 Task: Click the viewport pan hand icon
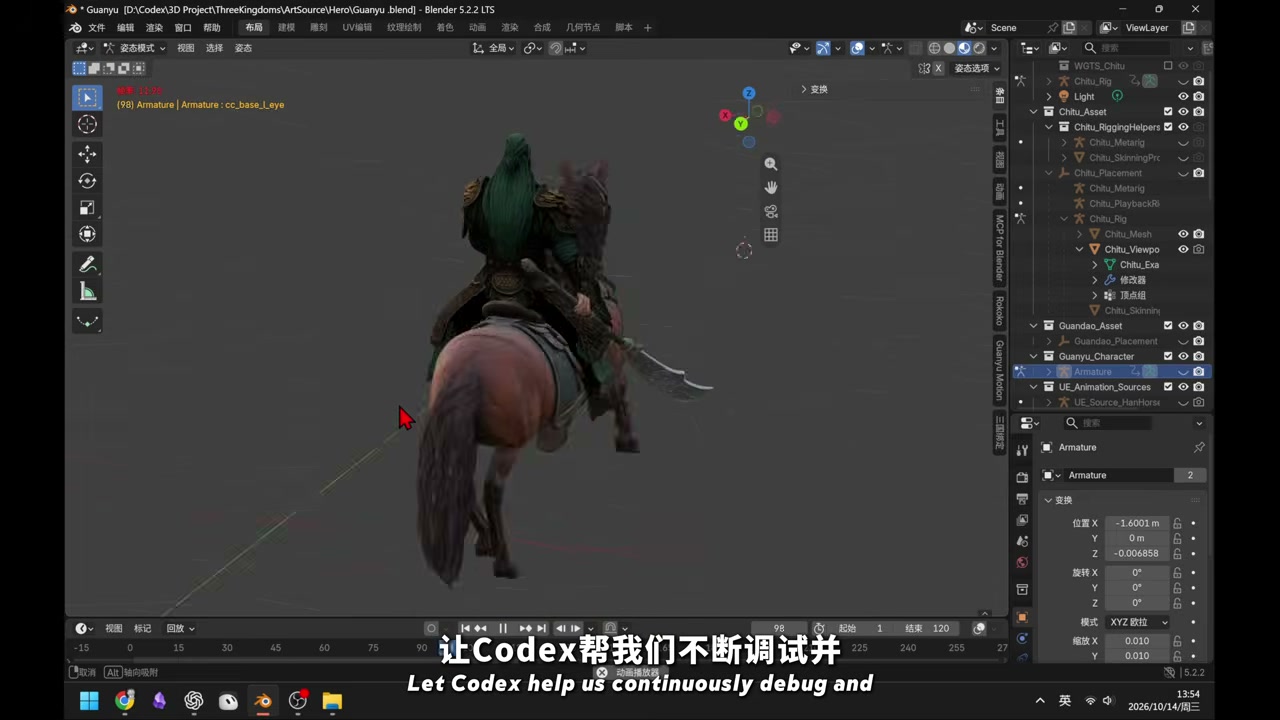pos(771,188)
